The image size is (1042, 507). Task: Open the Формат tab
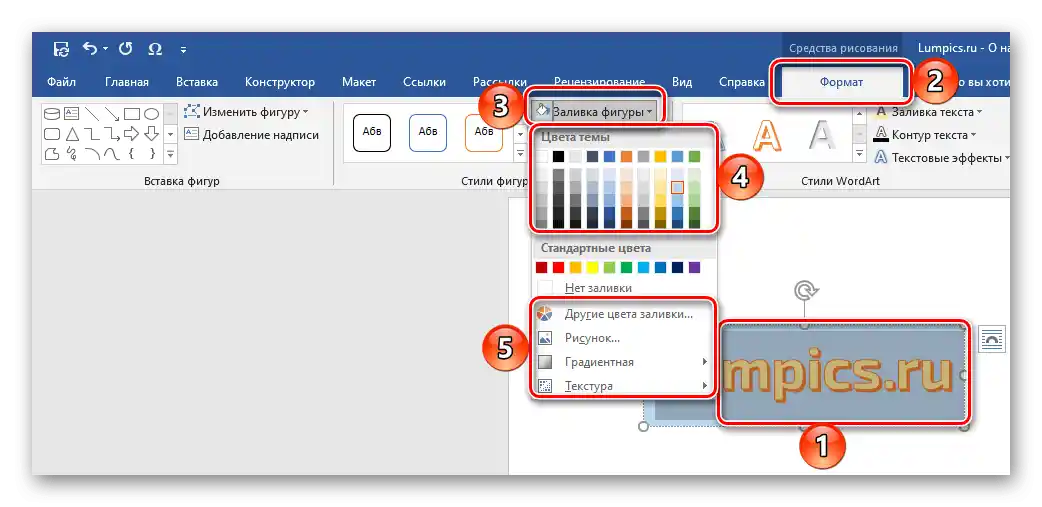click(x=841, y=82)
